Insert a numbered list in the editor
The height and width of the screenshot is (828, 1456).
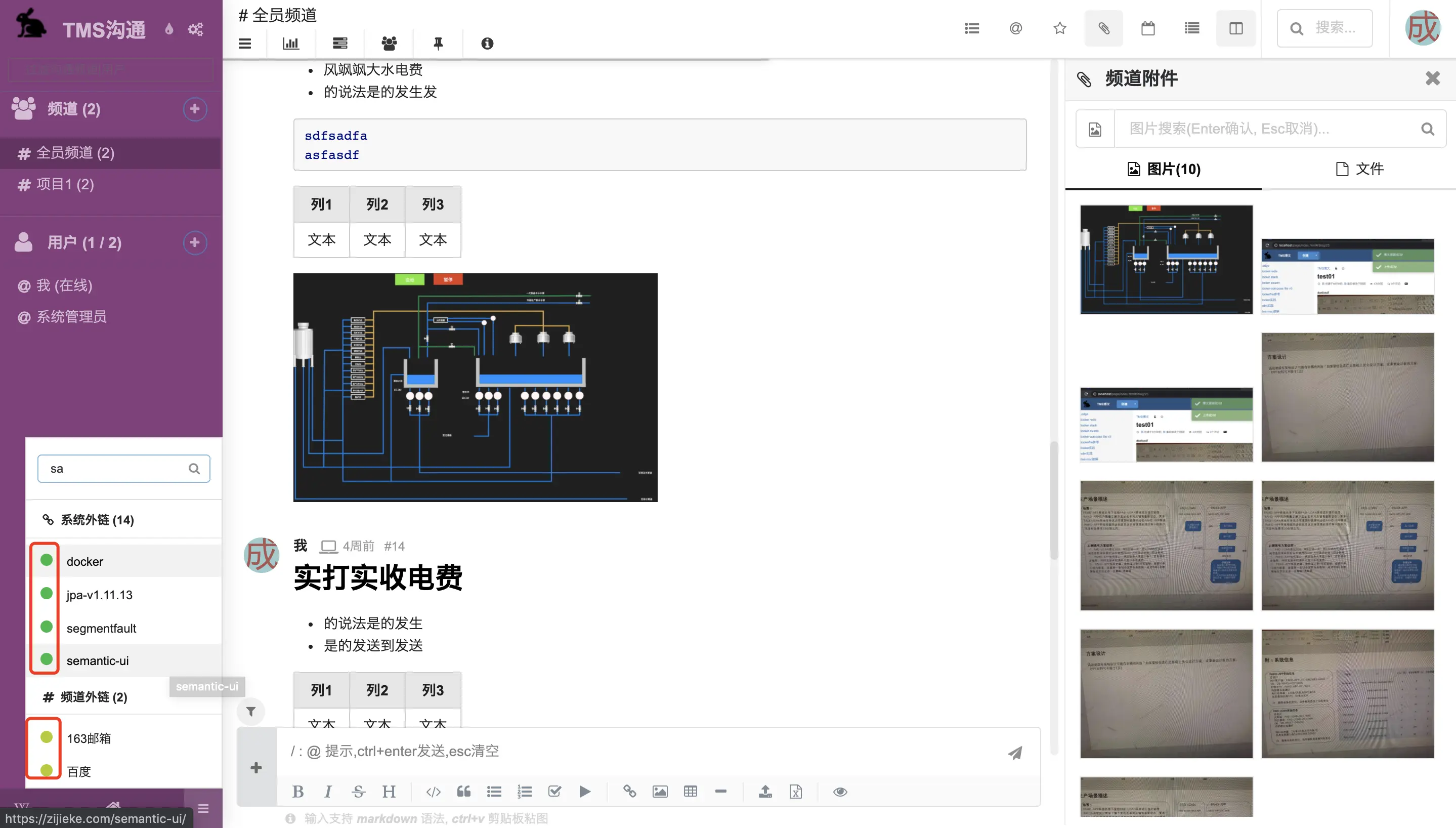[524, 792]
